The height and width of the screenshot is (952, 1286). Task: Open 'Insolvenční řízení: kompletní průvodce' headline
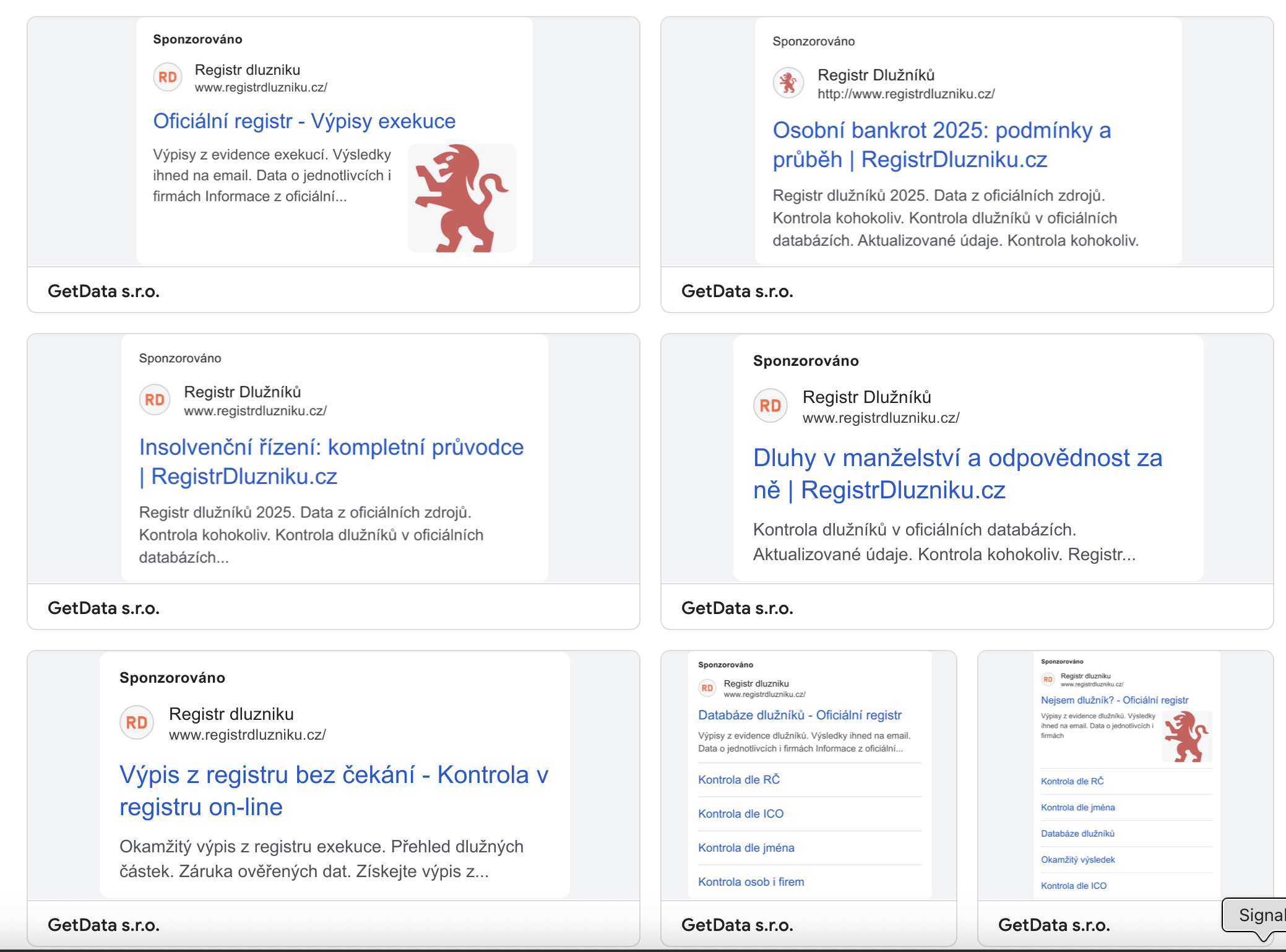click(x=331, y=462)
